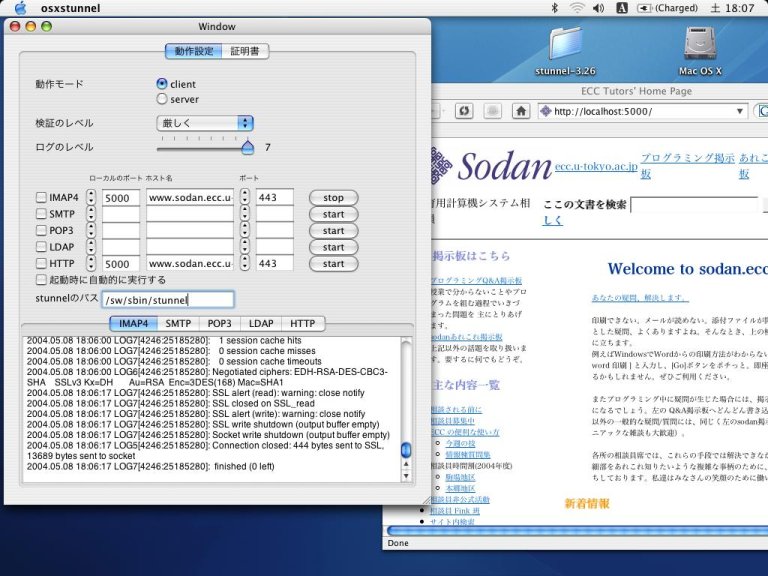The height and width of the screenshot is (576, 768).
Task: Open the browser URL history dropdown arrow
Action: [740, 111]
